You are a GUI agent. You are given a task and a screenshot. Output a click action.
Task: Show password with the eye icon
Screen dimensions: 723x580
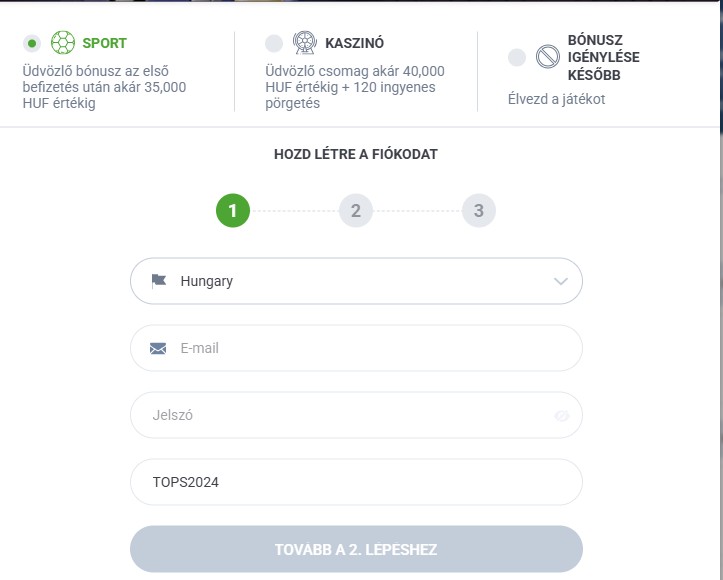click(x=561, y=416)
